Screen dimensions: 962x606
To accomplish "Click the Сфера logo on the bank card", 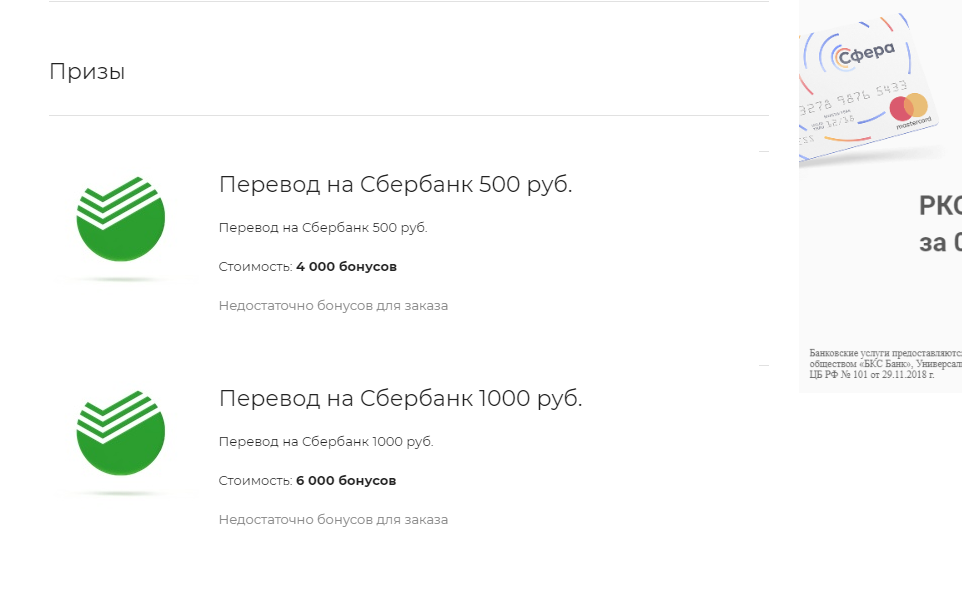I will (864, 55).
